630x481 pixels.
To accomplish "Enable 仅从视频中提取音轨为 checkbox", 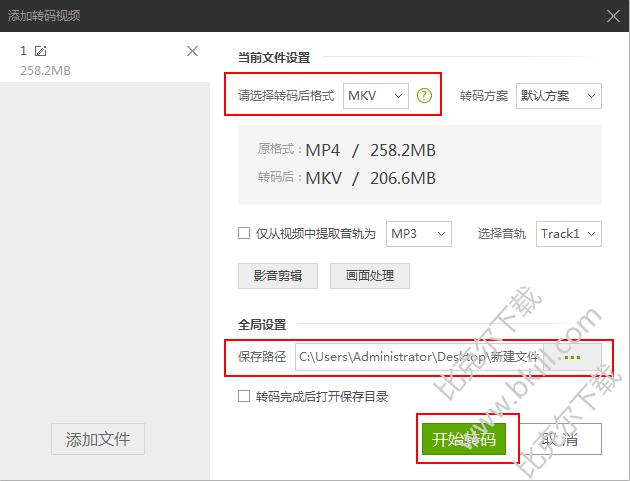I will (x=244, y=233).
